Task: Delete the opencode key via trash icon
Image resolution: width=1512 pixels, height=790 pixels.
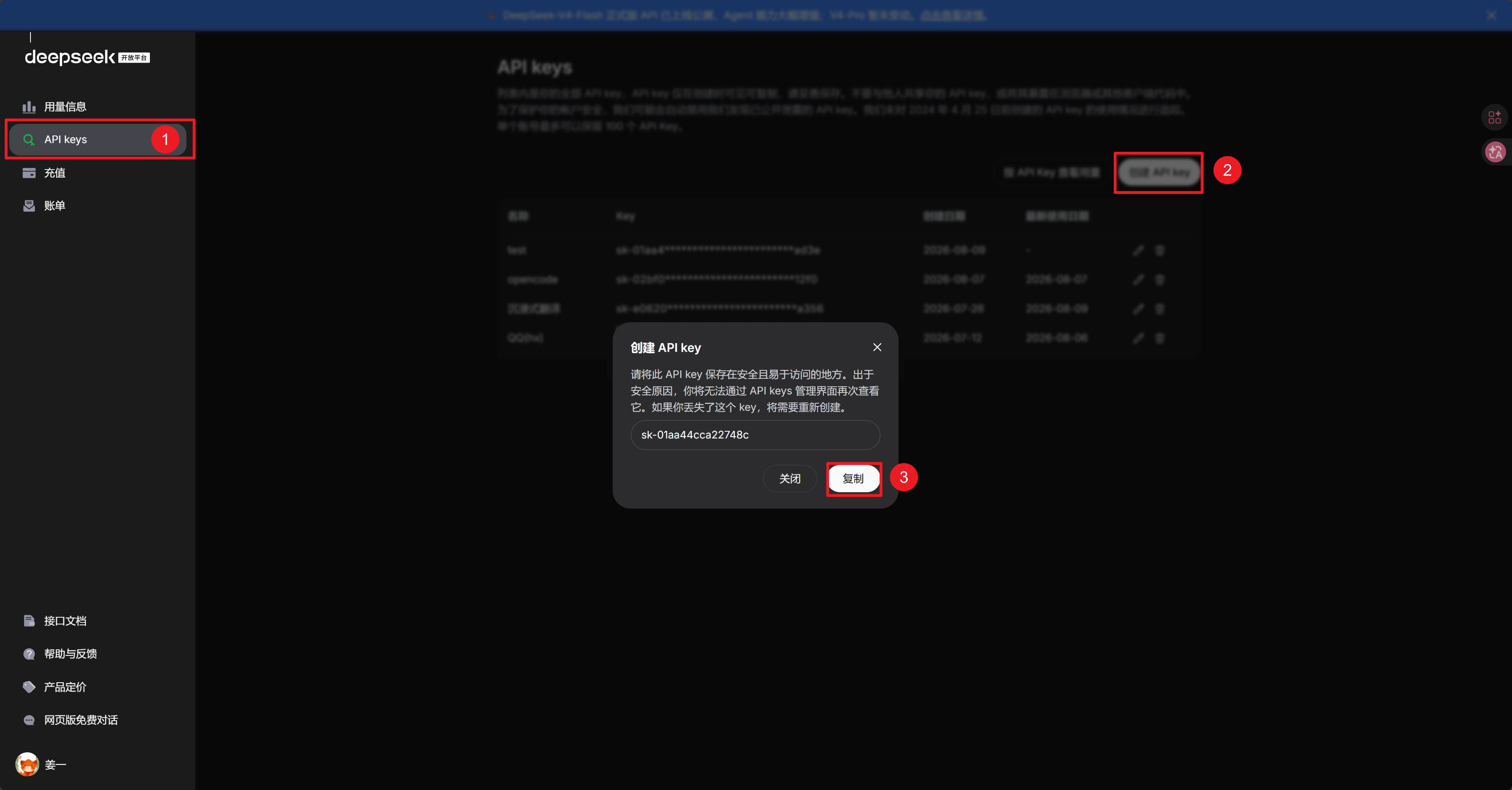Action: tap(1159, 279)
